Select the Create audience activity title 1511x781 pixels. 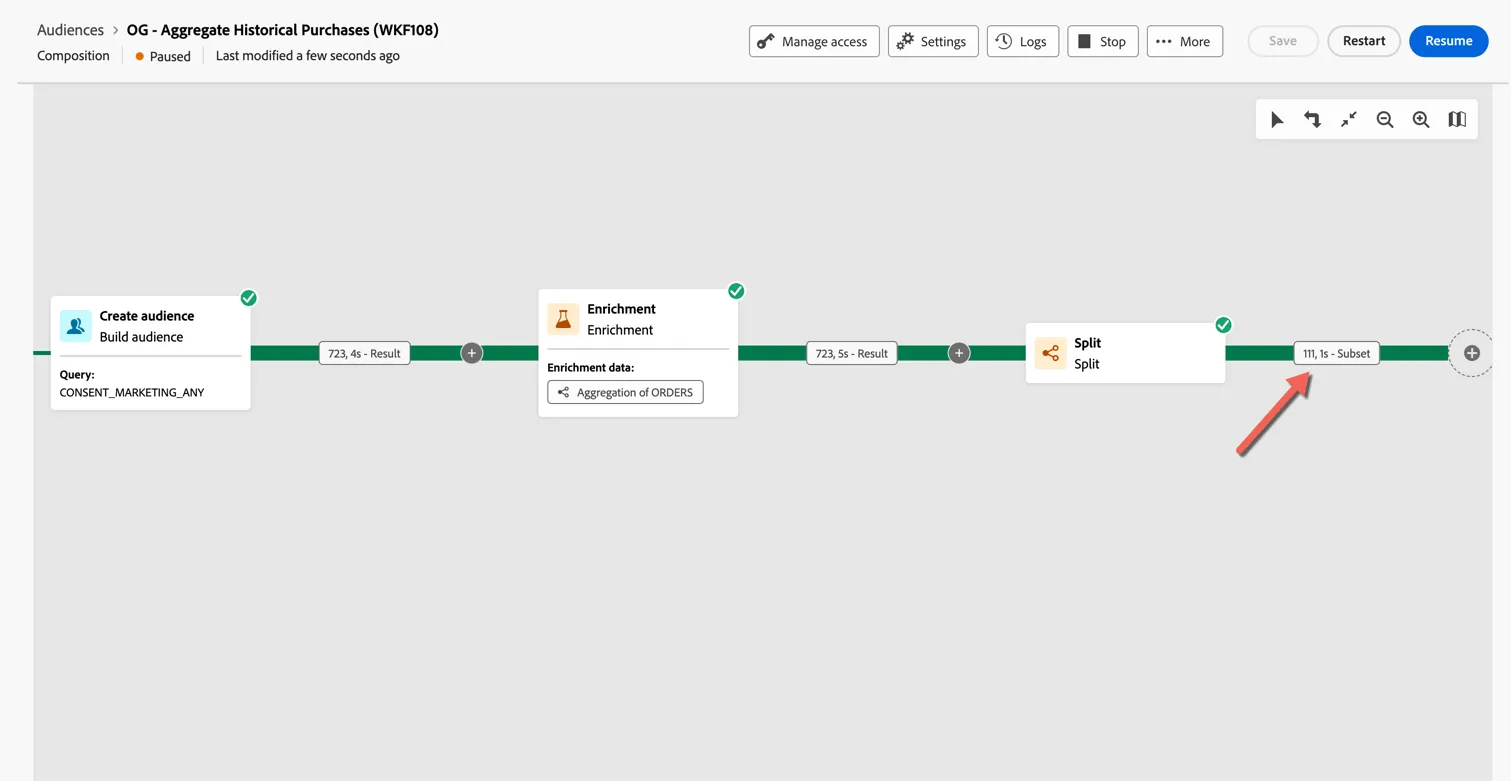tap(147, 316)
